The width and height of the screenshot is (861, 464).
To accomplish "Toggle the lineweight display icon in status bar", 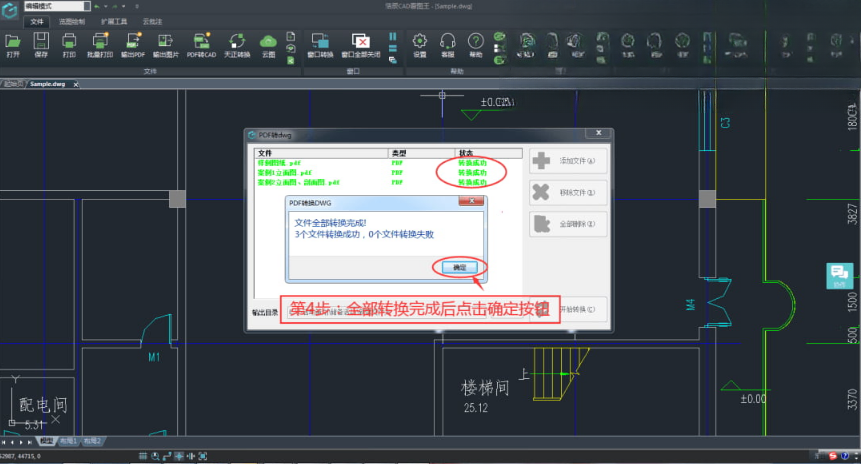I will pyautogui.click(x=191, y=456).
